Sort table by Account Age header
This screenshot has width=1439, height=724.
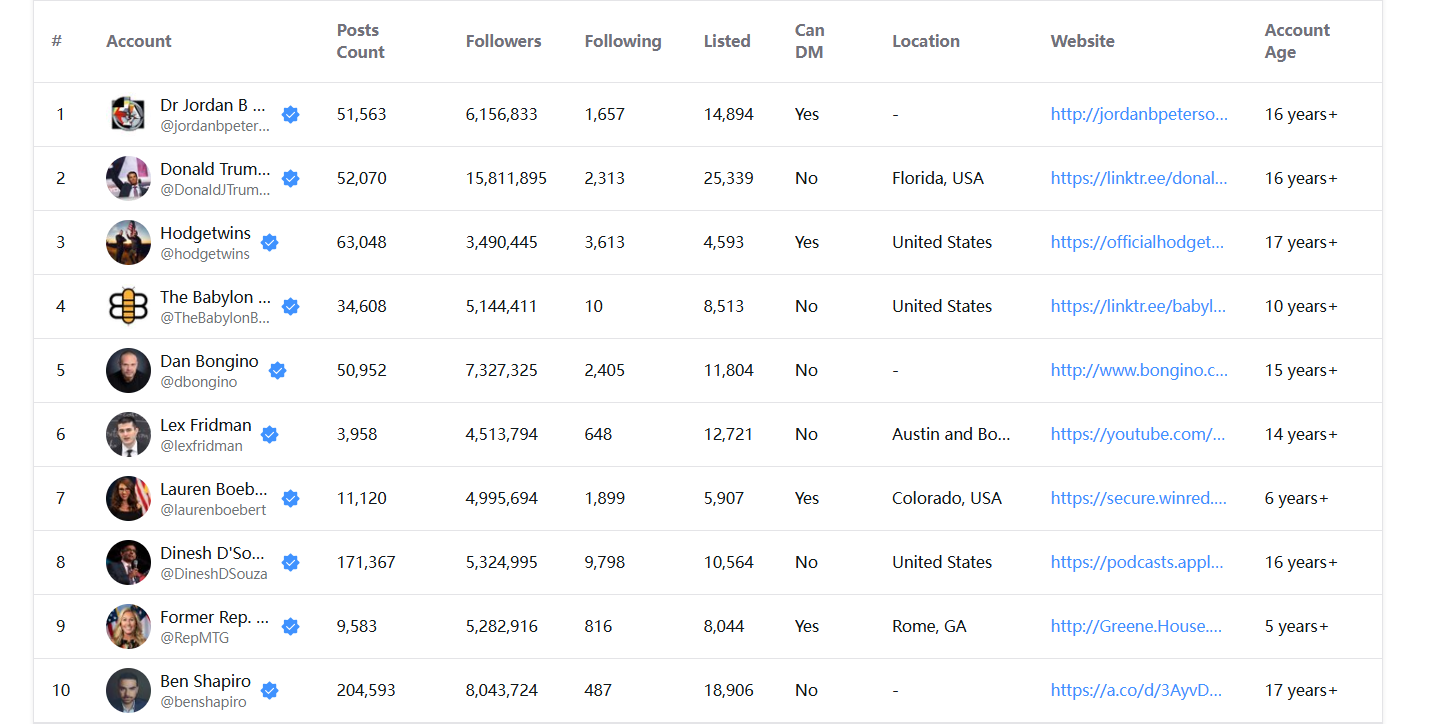[x=1296, y=41]
